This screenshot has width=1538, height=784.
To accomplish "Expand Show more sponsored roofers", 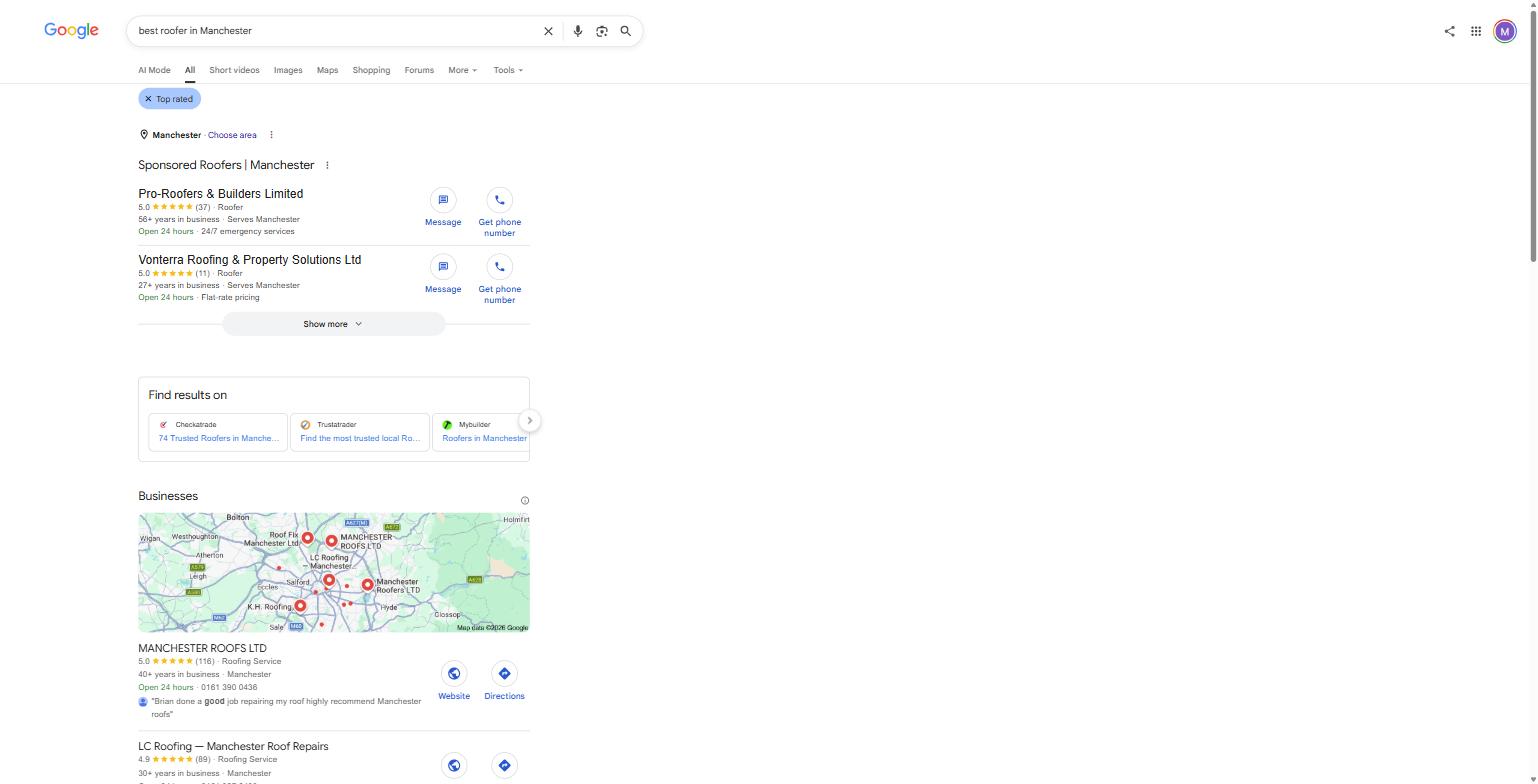I will tap(333, 324).
